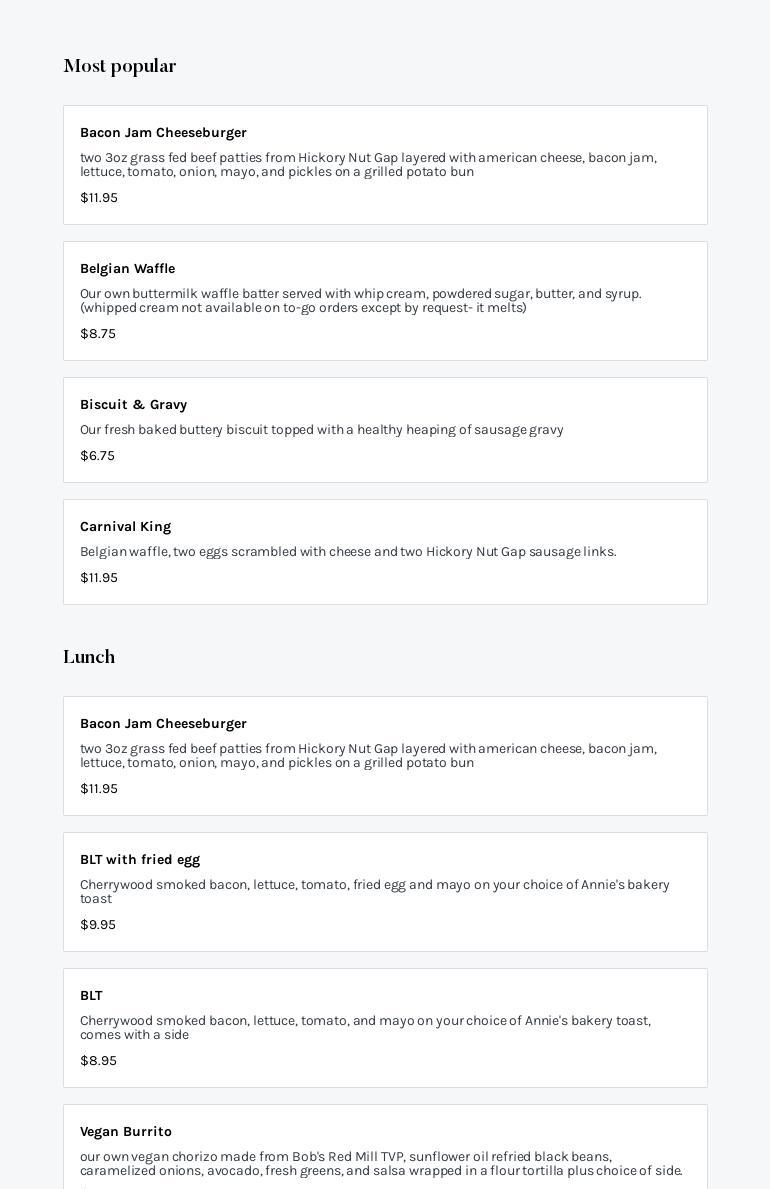Open Bacon Jam Cheeseburger under Most popular
The height and width of the screenshot is (1189, 770).
(163, 133)
